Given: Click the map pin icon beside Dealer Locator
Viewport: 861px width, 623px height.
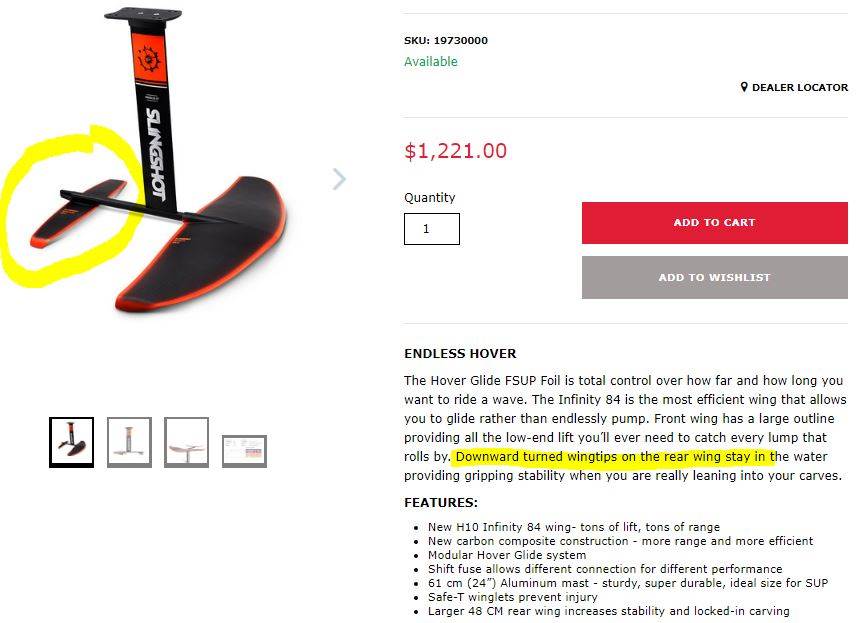Looking at the screenshot, I should click(x=744, y=87).
